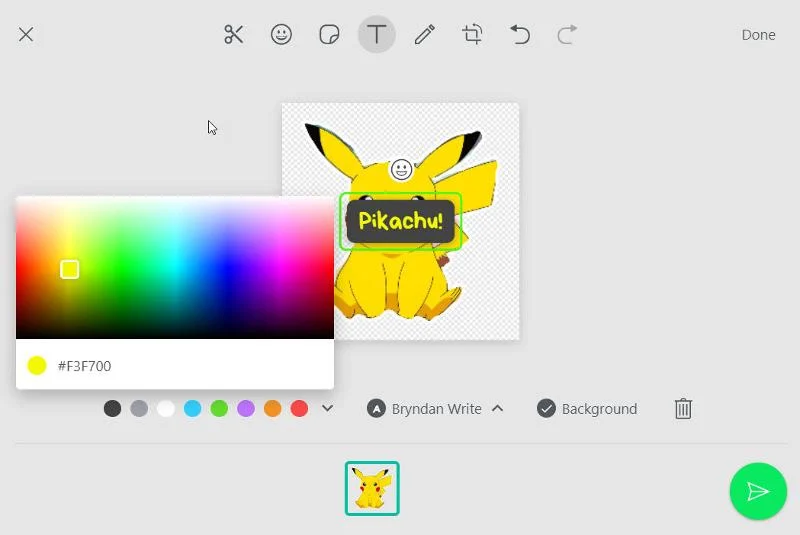Undo the last edit
The image size is (800, 535).
(520, 35)
